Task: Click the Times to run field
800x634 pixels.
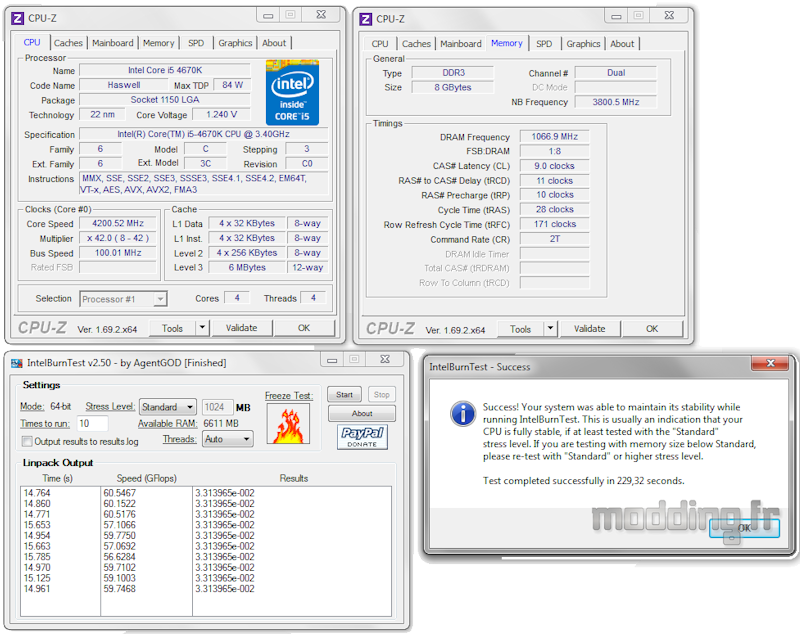Action: (x=92, y=423)
